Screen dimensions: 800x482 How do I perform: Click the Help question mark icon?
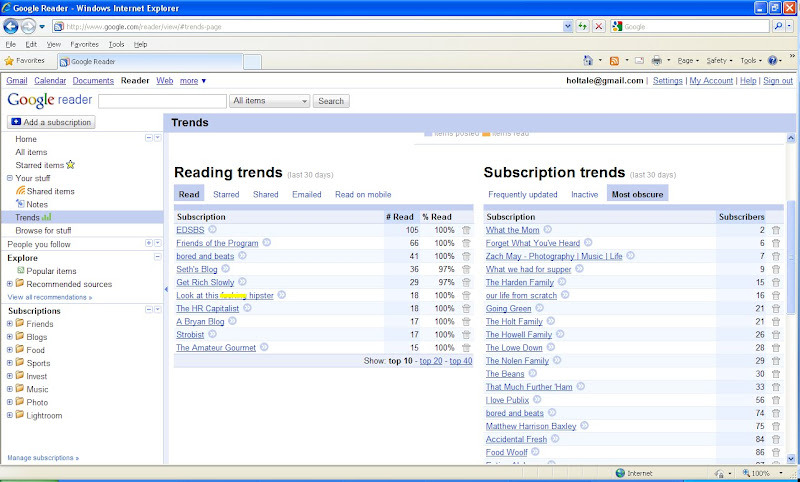[x=772, y=61]
